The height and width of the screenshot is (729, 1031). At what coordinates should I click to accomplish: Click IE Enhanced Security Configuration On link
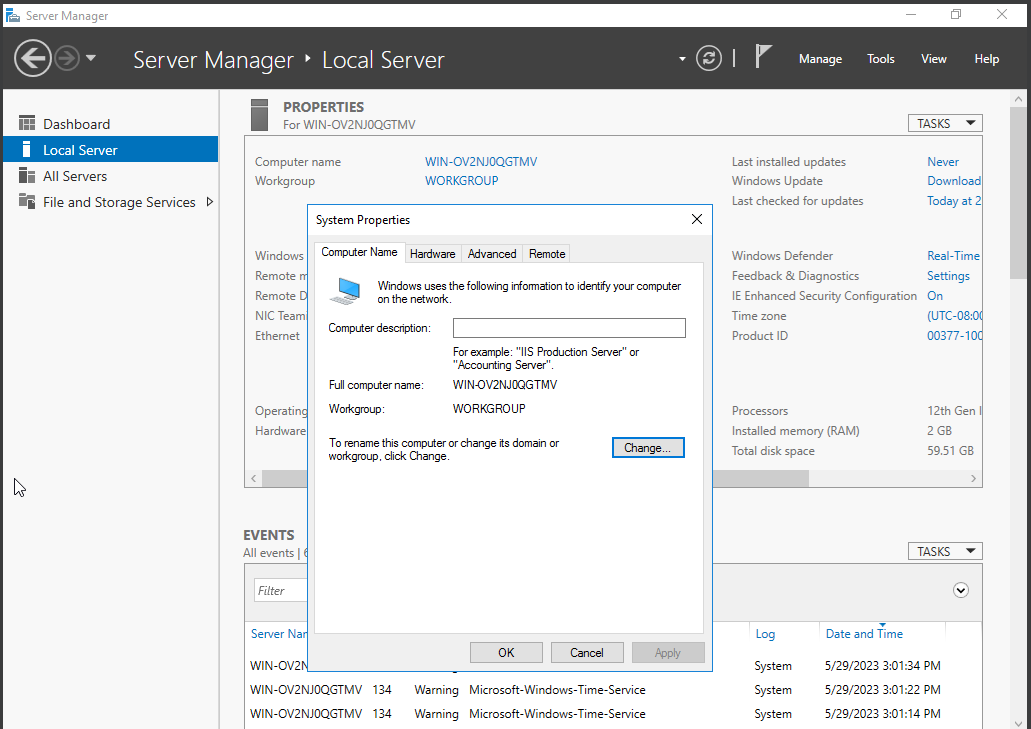935,296
